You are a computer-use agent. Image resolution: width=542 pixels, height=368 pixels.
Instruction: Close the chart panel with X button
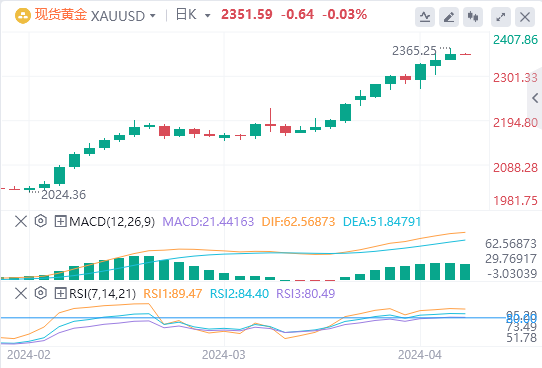(x=525, y=17)
